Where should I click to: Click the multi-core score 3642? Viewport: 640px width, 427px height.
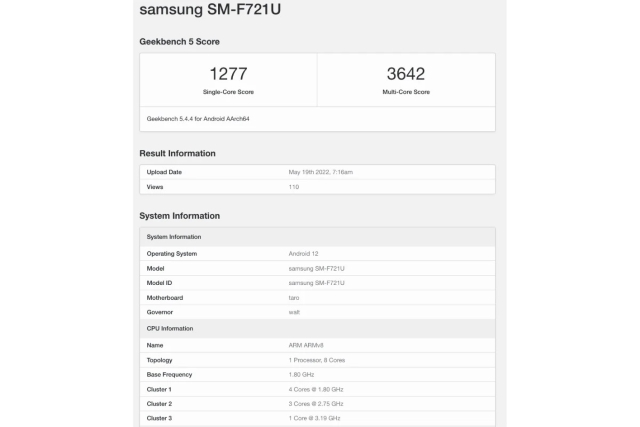[406, 73]
